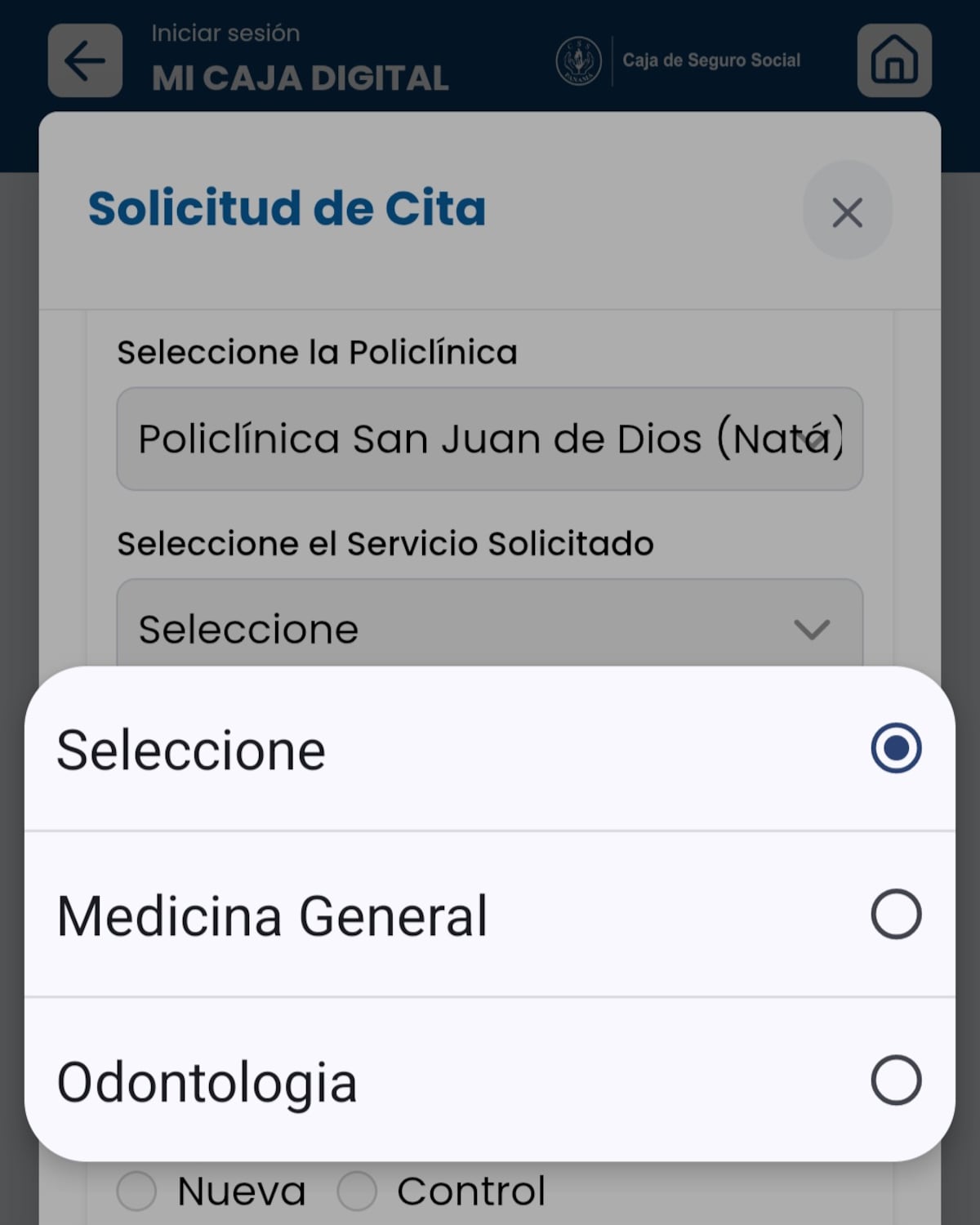Click the Caja de Seguro Social text
This screenshot has width=980, height=1225.
click(x=711, y=60)
